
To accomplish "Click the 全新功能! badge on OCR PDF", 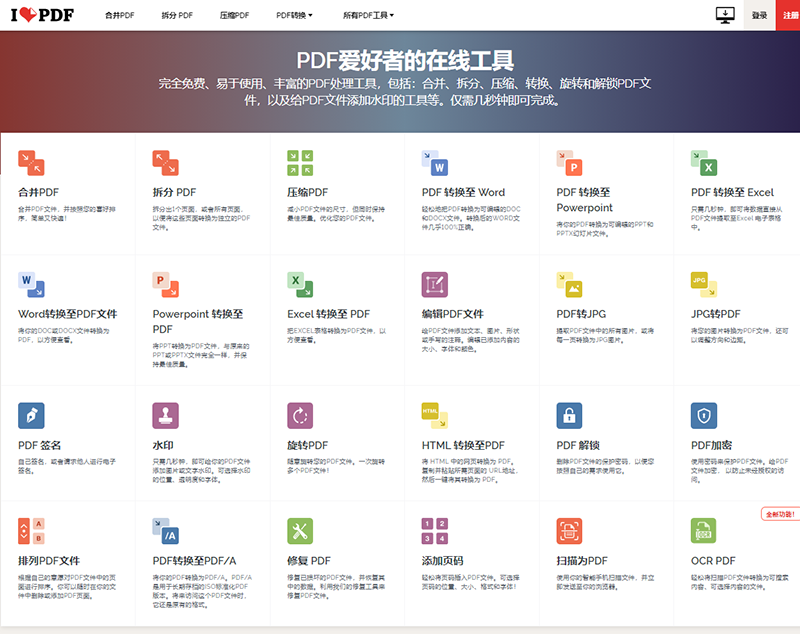I will [x=781, y=514].
